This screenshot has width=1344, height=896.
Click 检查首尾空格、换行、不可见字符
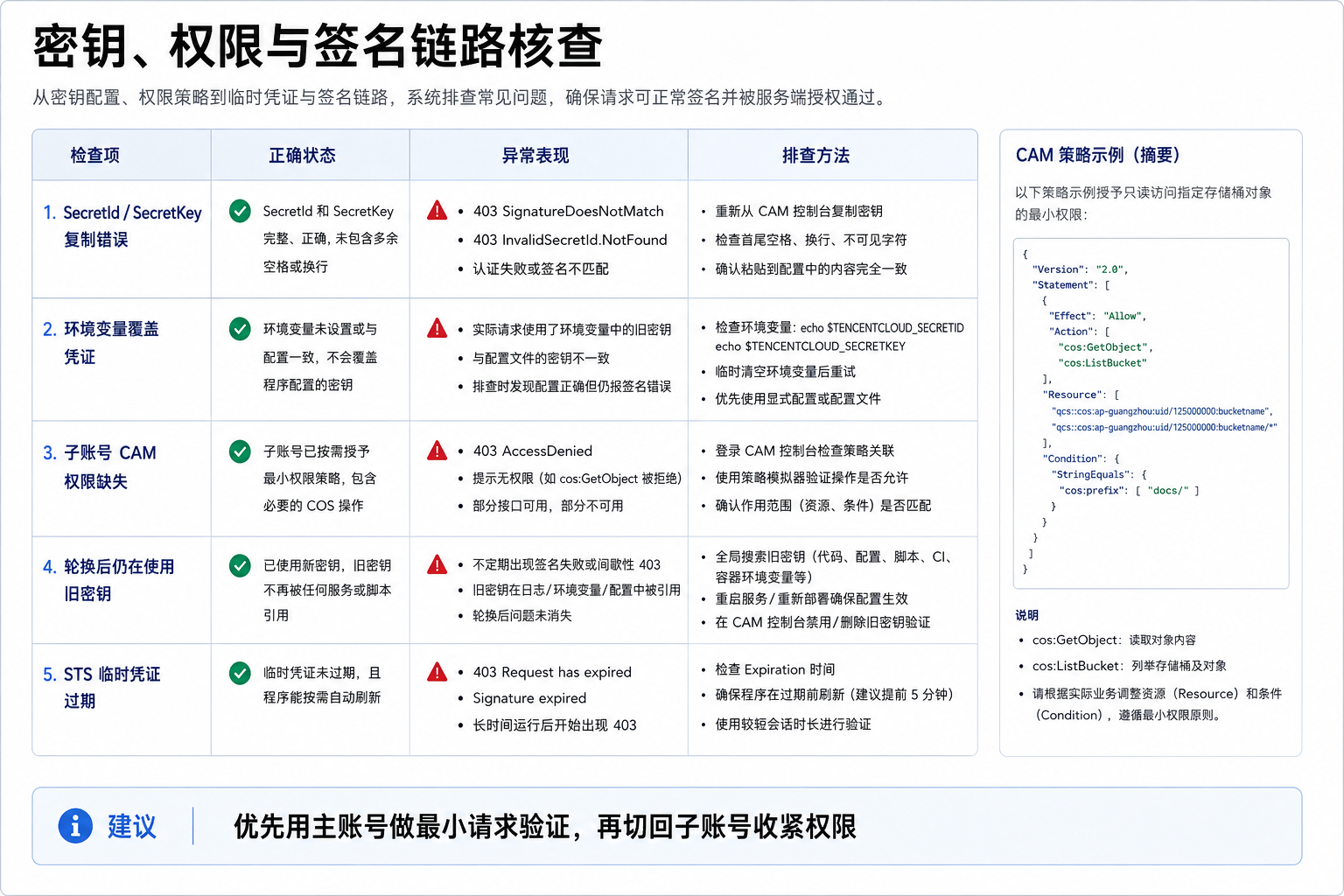click(811, 240)
